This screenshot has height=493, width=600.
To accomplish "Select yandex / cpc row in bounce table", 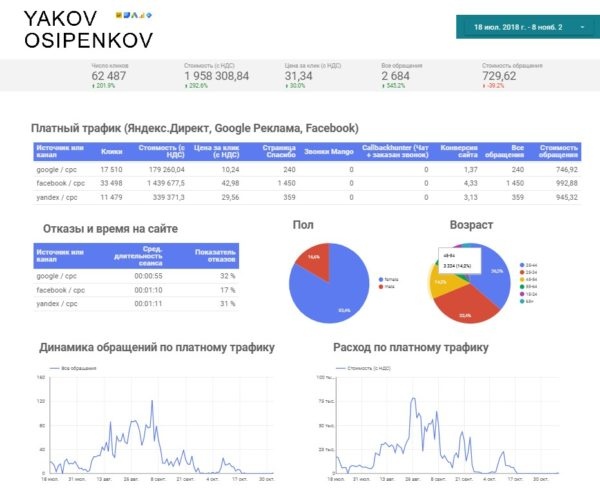I will coord(136,304).
